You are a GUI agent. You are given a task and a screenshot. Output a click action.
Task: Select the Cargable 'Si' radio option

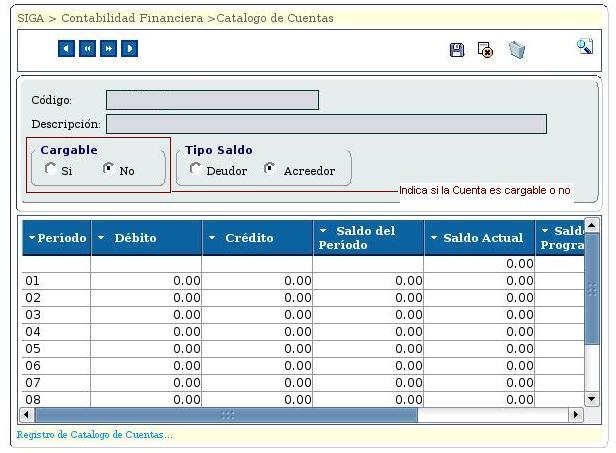tap(51, 170)
